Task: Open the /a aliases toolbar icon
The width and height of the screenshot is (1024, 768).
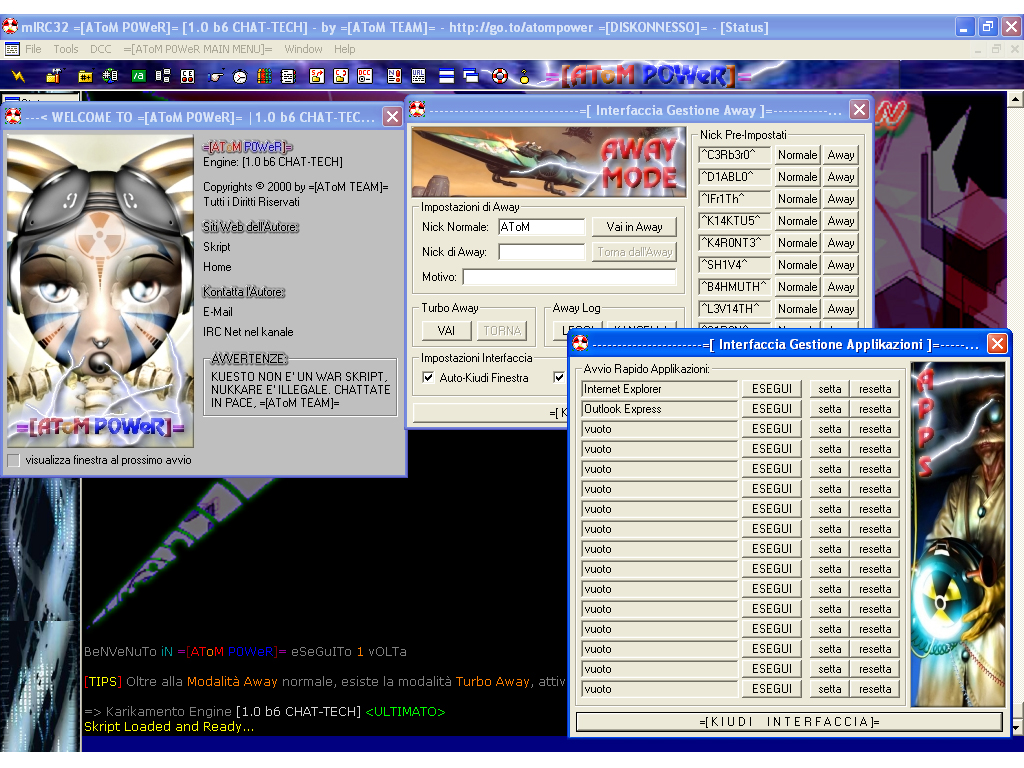Action: 137,75
